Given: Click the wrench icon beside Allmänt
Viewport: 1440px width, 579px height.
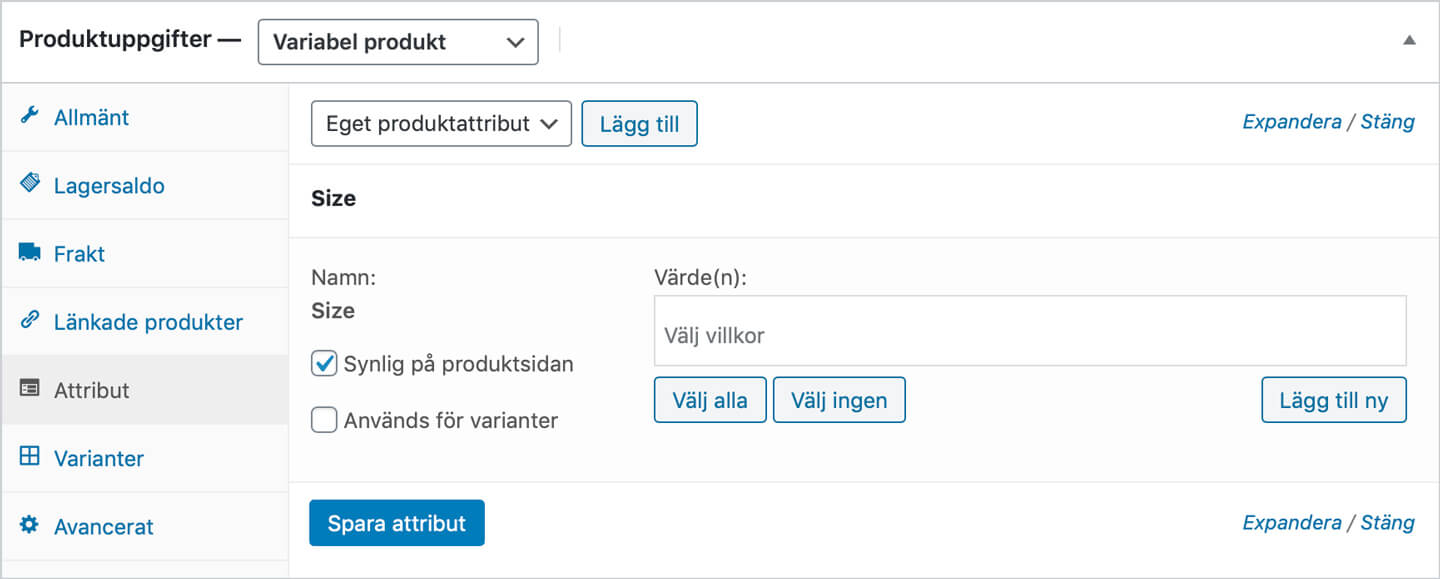Looking at the screenshot, I should pos(29,117).
